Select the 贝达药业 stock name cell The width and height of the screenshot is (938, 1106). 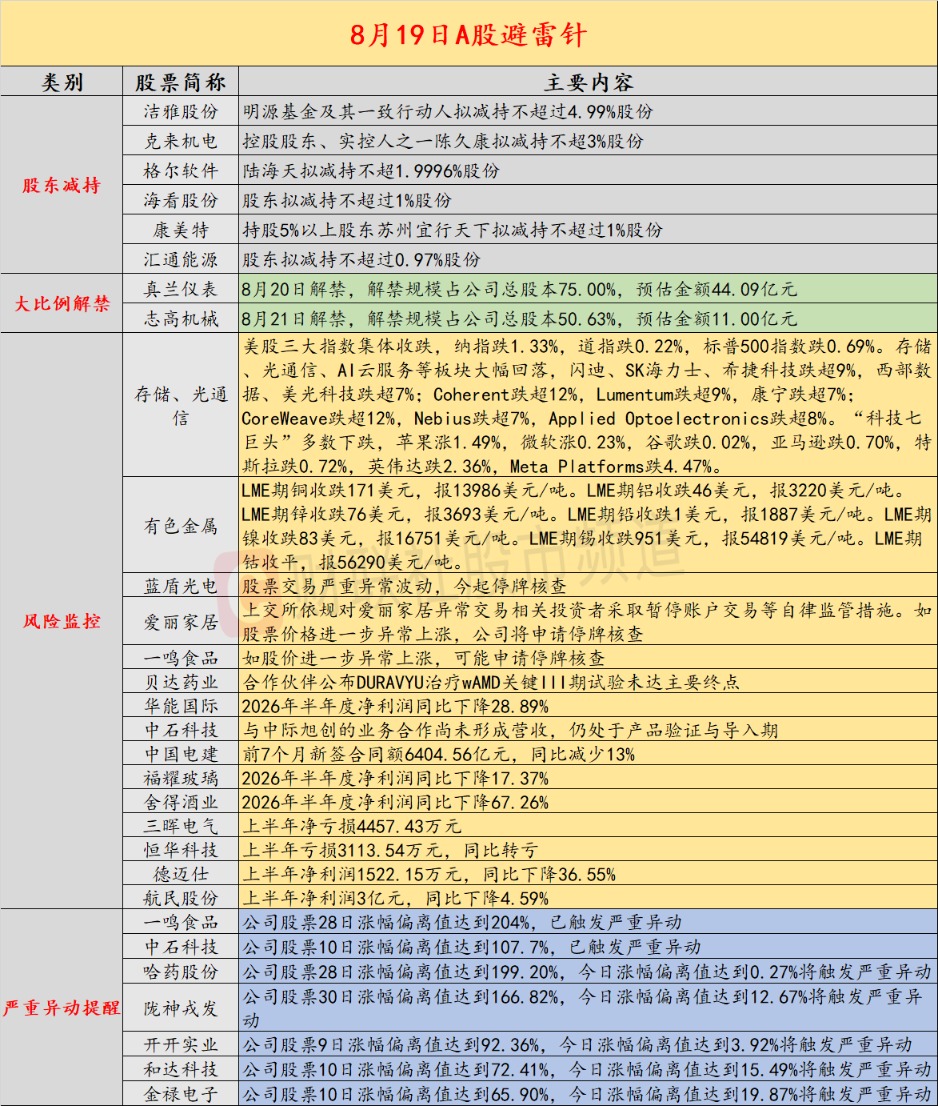click(181, 681)
